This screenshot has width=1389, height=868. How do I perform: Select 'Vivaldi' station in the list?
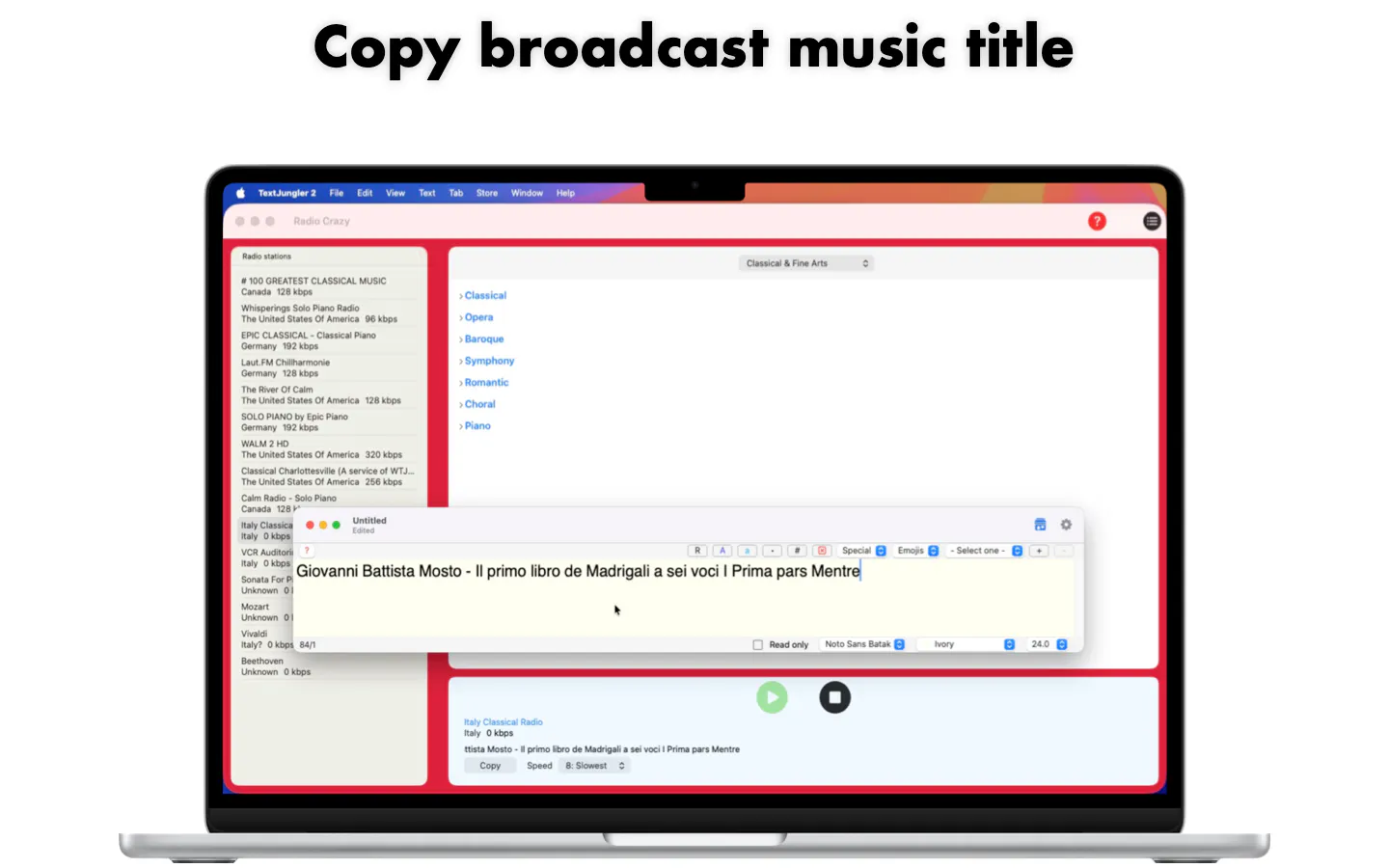tap(265, 639)
